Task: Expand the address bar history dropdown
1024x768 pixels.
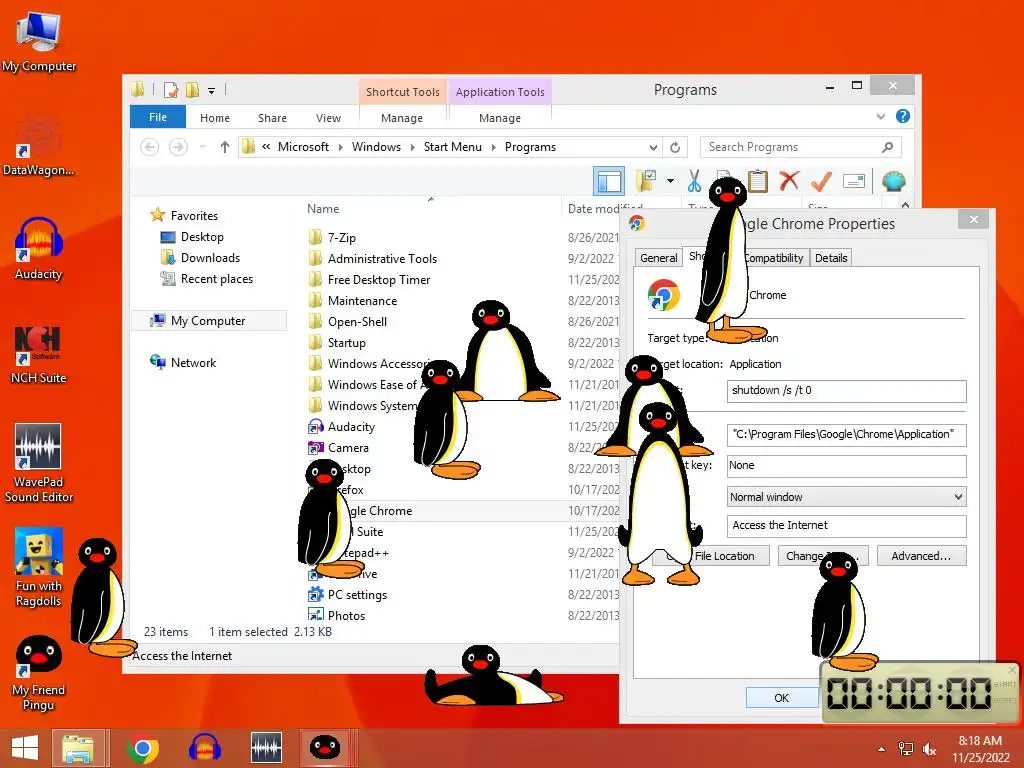Action: [653, 147]
